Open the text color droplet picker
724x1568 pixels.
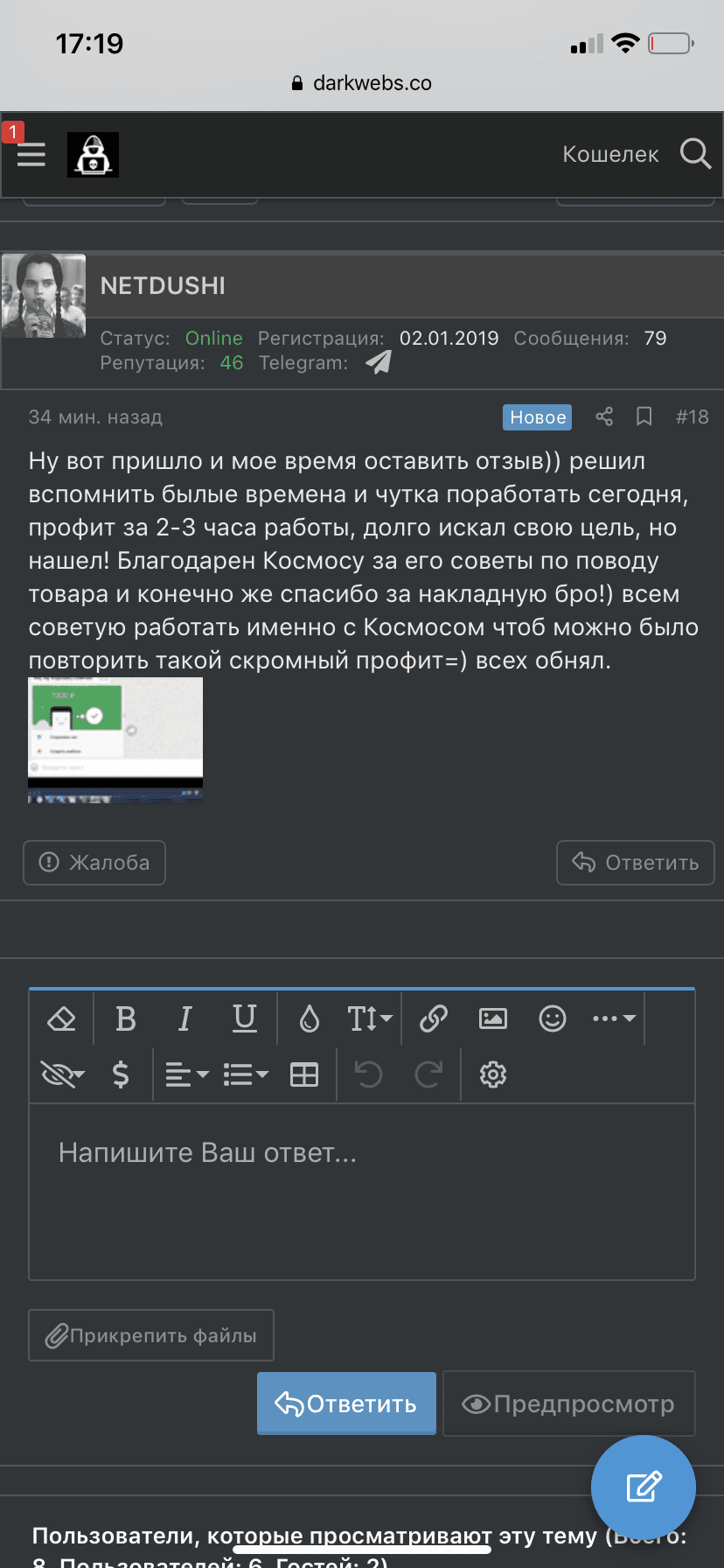[x=310, y=1018]
